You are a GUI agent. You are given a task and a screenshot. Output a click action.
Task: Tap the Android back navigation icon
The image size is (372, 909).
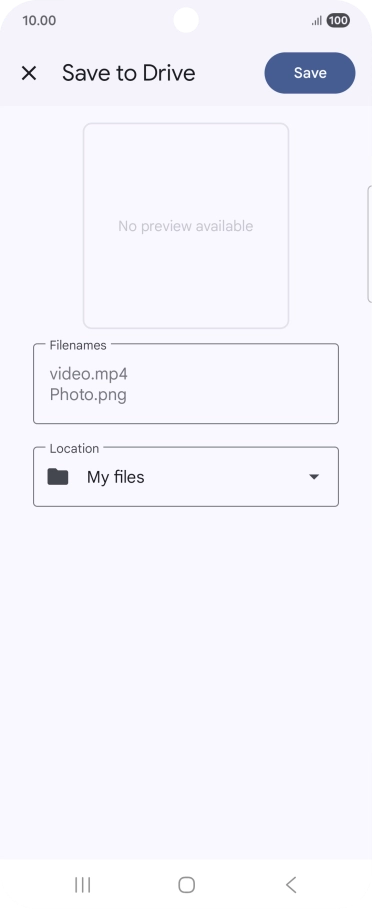tap(291, 885)
